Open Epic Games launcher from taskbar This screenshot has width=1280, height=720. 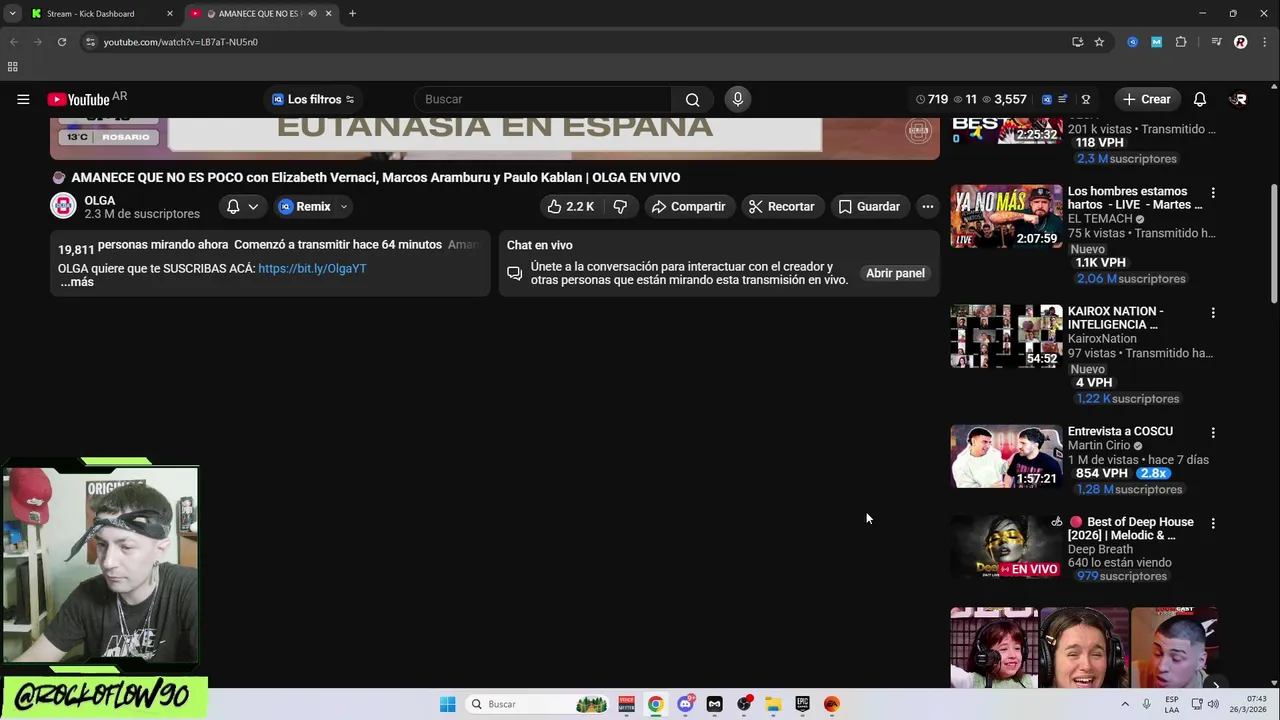point(802,704)
